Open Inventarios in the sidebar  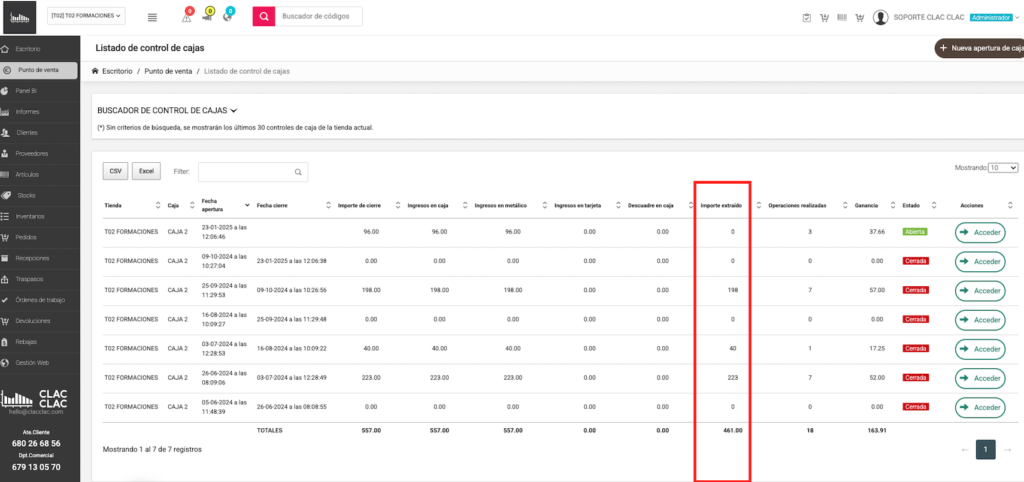(39, 216)
